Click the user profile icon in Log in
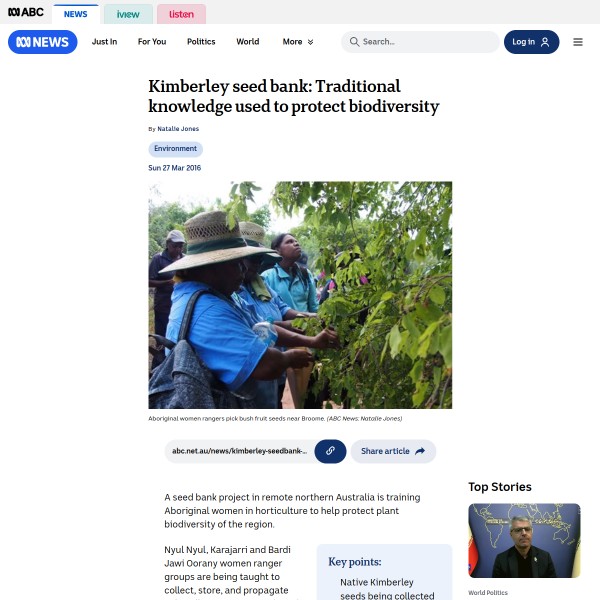Image resolution: width=600 pixels, height=600 pixels. (x=545, y=42)
